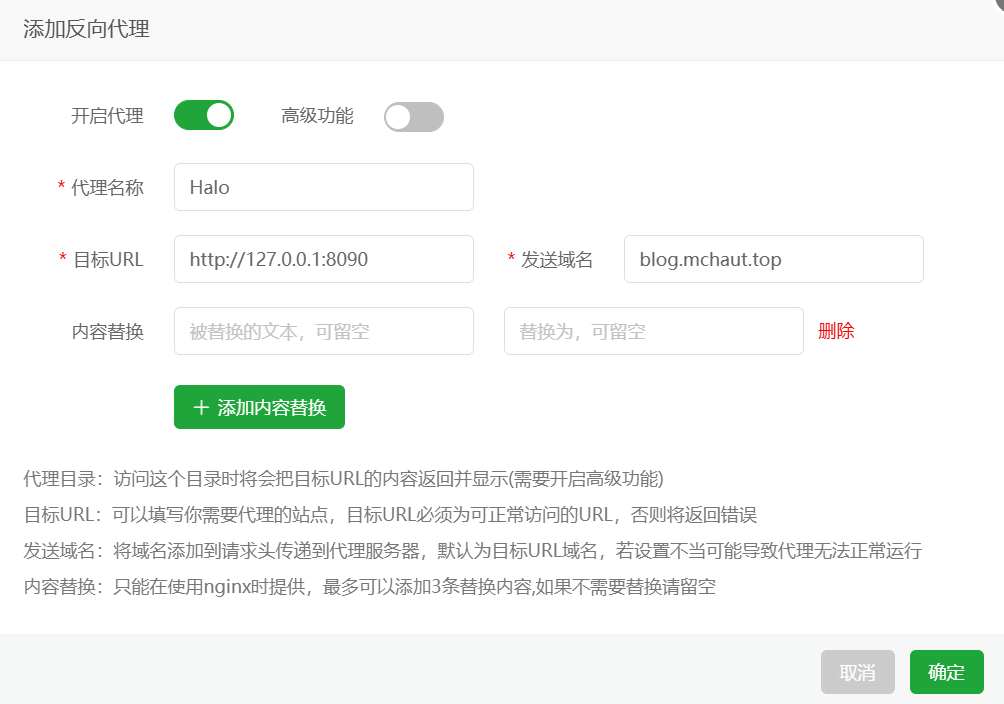Click the 高级功能 label text
Image resolution: width=1004 pixels, height=704 pixels.
[x=317, y=116]
